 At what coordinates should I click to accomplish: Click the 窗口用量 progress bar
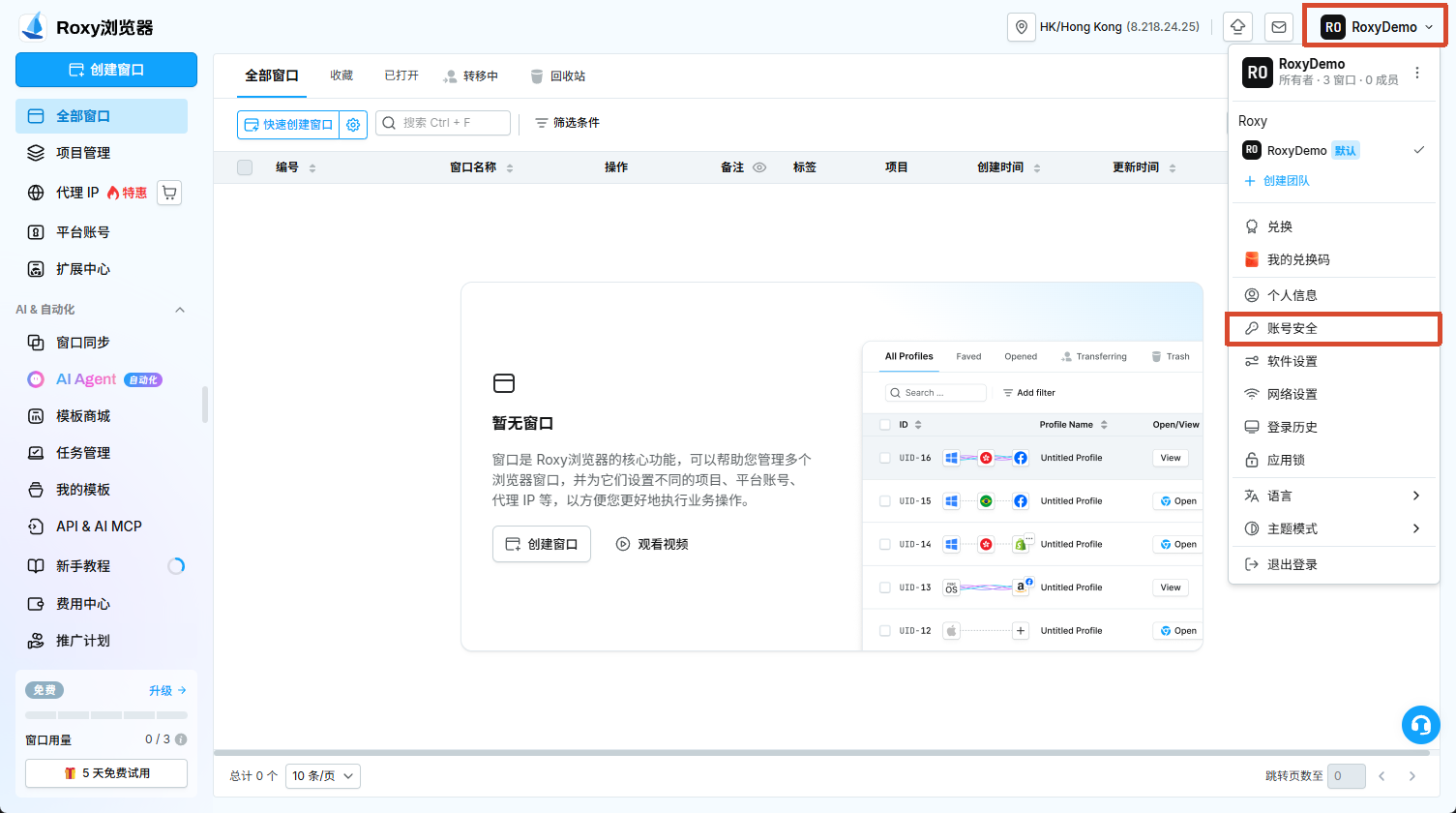click(106, 715)
